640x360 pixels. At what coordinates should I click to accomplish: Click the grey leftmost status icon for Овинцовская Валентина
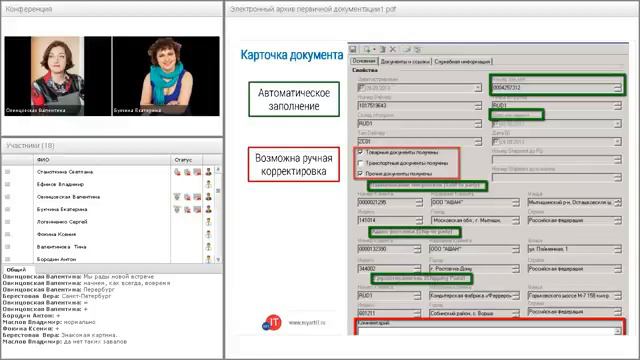tap(177, 197)
